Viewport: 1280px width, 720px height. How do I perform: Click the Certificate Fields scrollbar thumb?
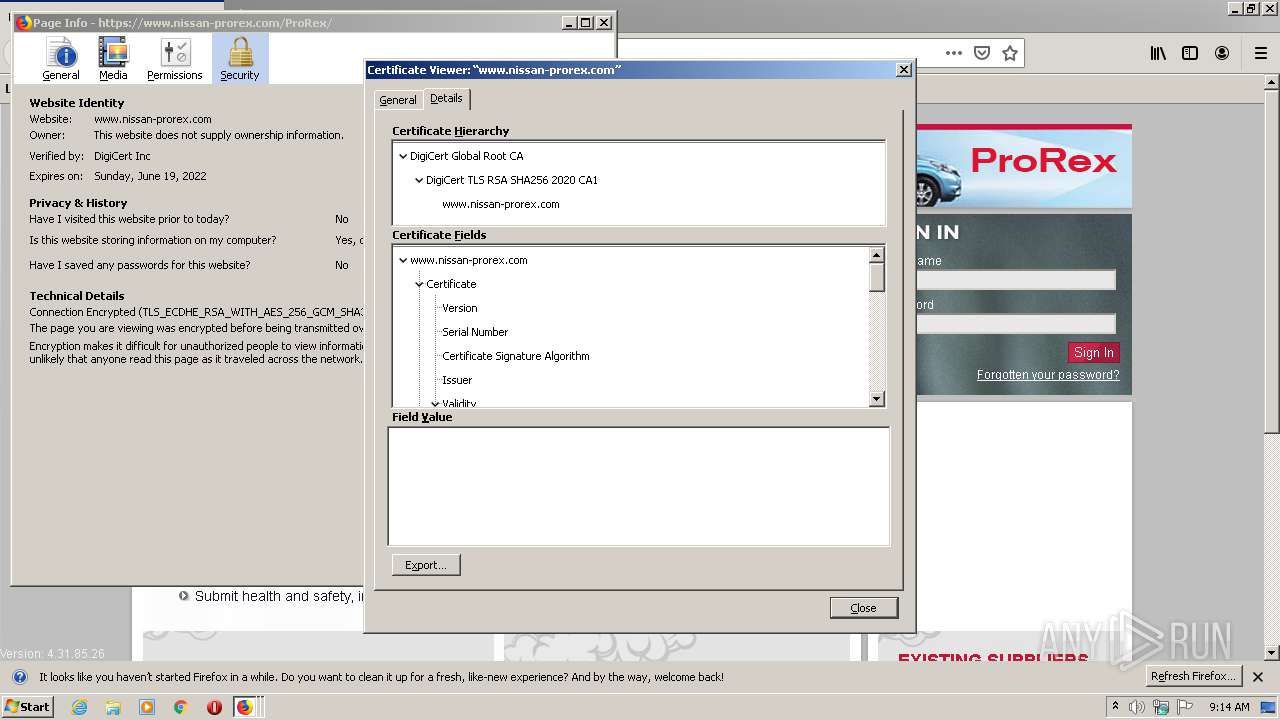coord(877,277)
